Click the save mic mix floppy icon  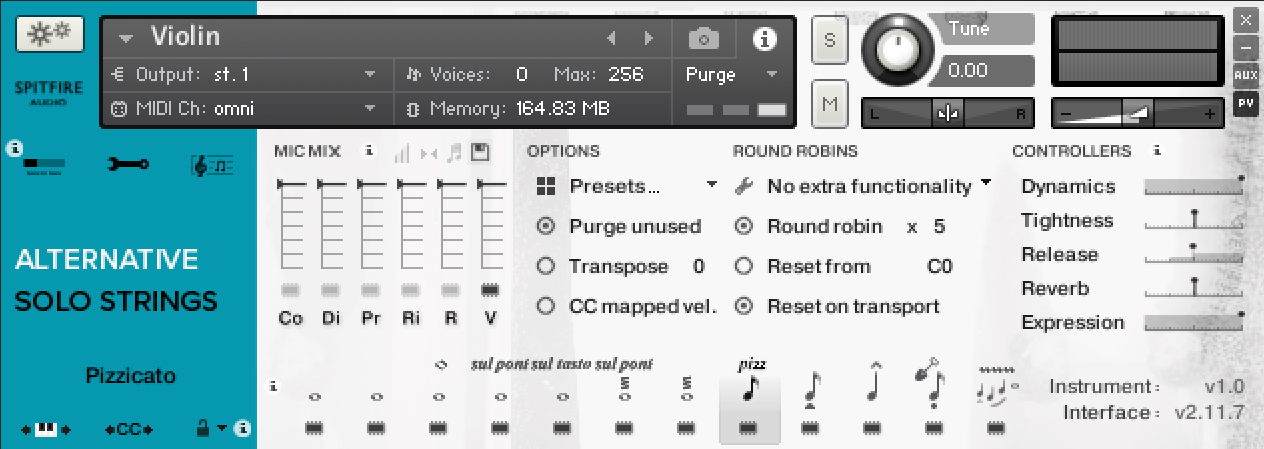click(x=480, y=152)
